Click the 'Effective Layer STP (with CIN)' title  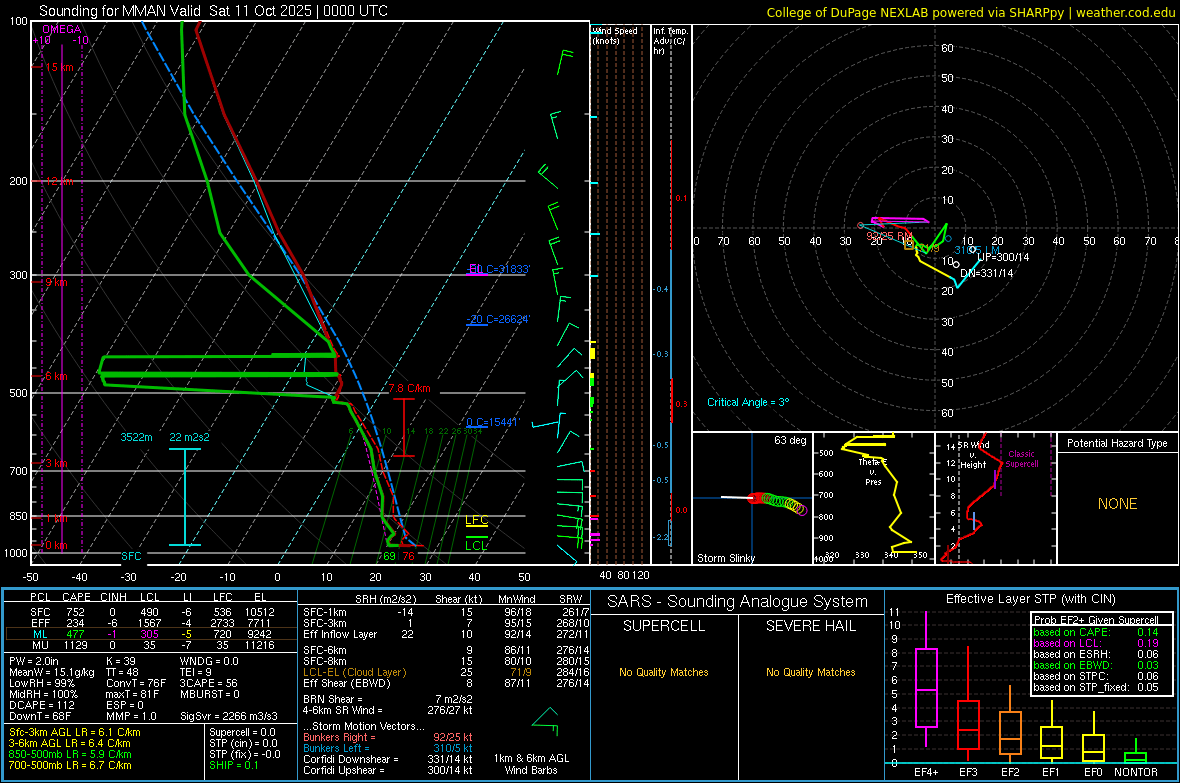tap(1030, 599)
